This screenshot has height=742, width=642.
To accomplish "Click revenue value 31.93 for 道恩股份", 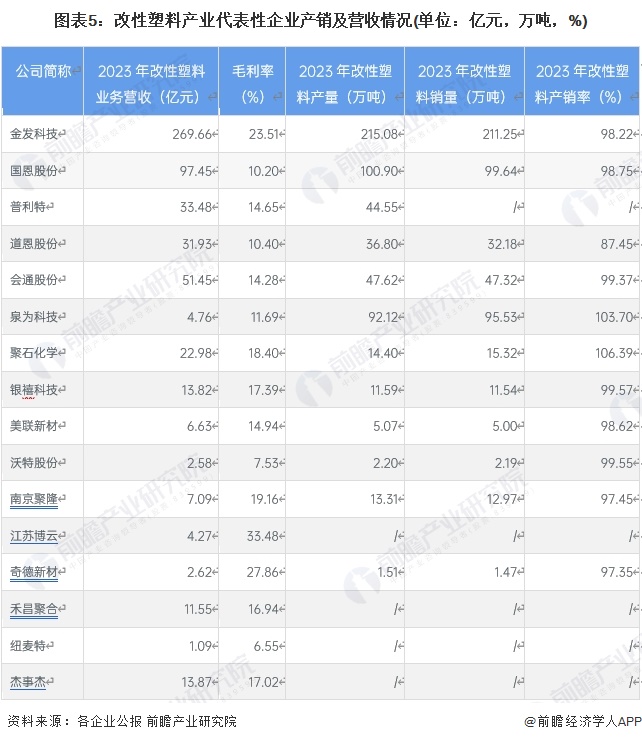I will 197,244.
